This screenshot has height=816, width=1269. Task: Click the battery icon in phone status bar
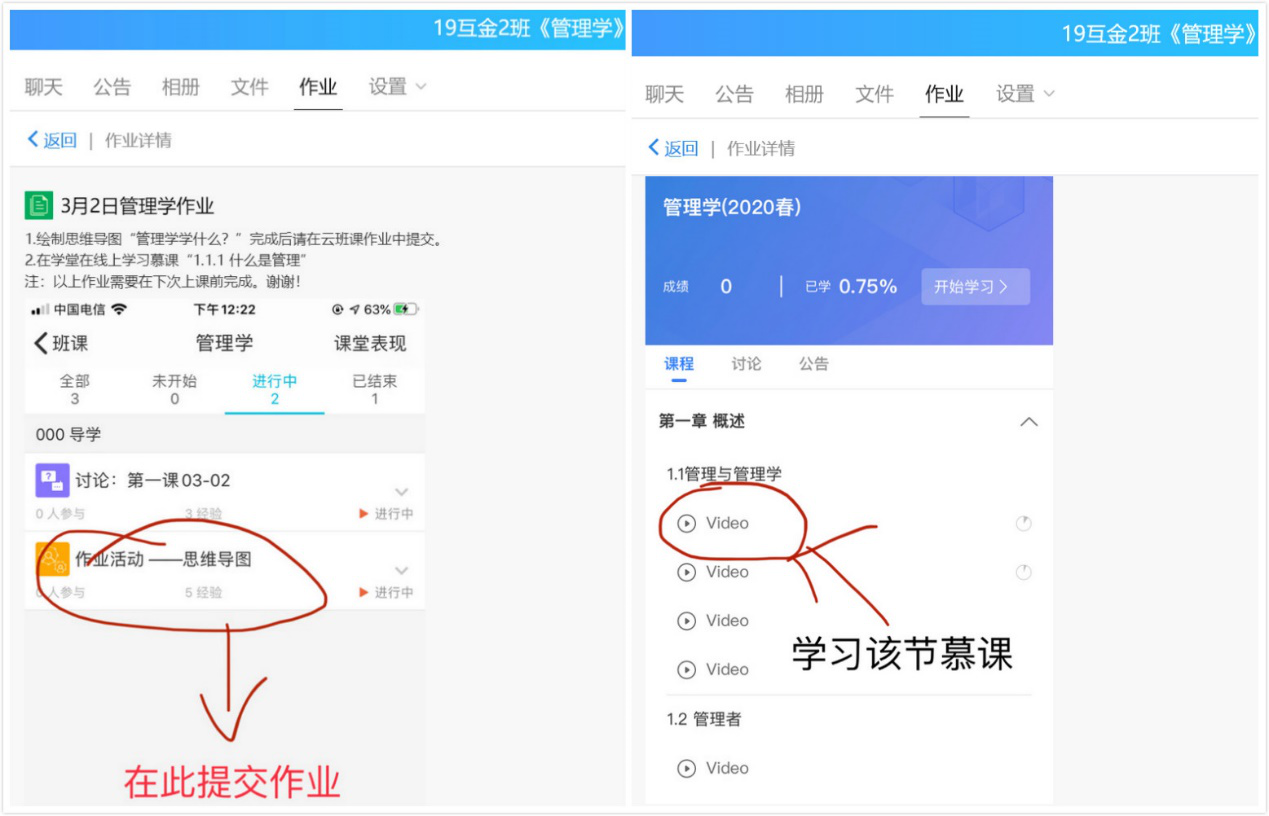point(406,309)
